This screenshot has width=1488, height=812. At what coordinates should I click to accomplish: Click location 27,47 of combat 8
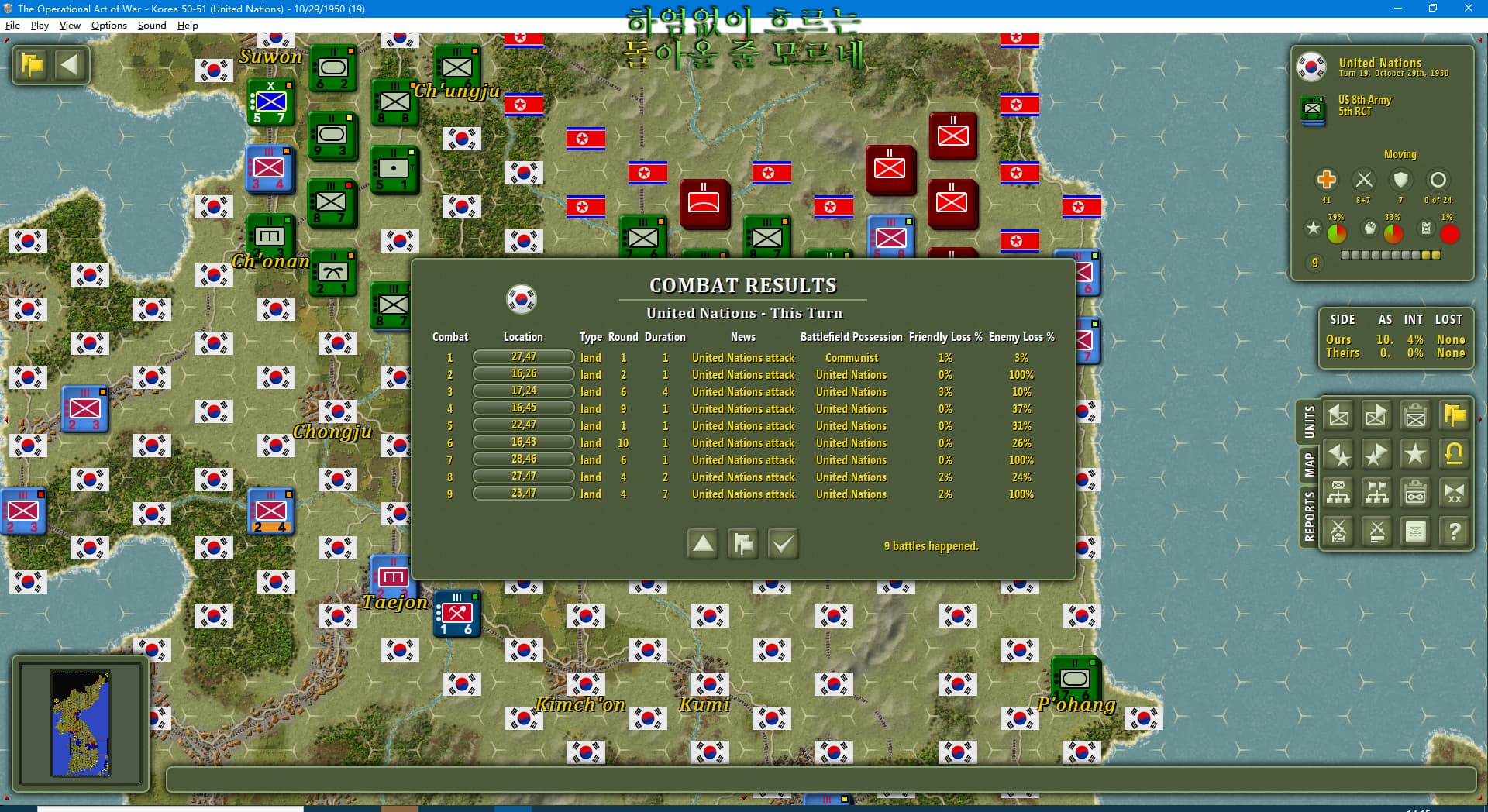pyautogui.click(x=523, y=477)
